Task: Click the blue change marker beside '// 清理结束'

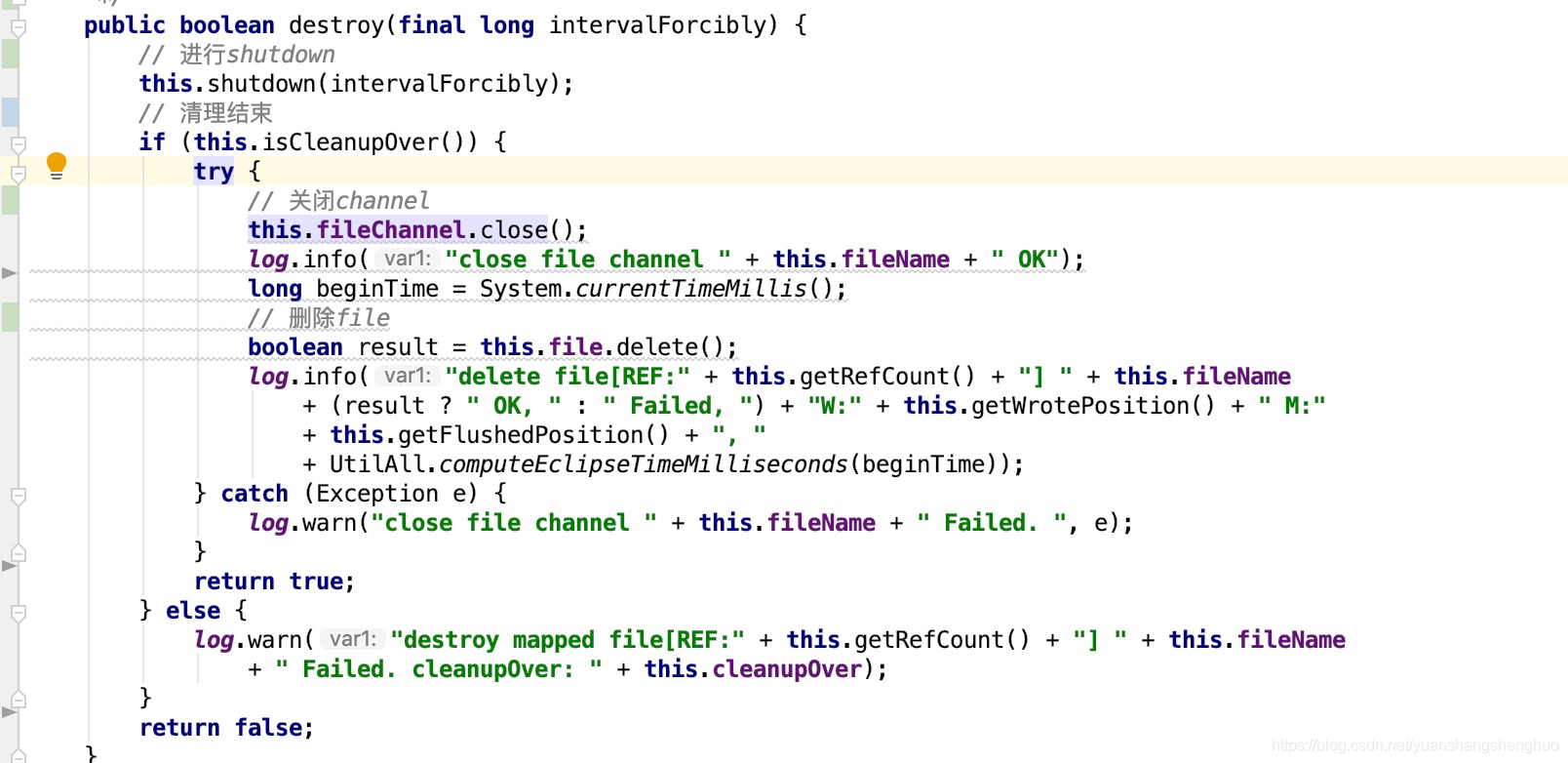Action: coord(10,112)
